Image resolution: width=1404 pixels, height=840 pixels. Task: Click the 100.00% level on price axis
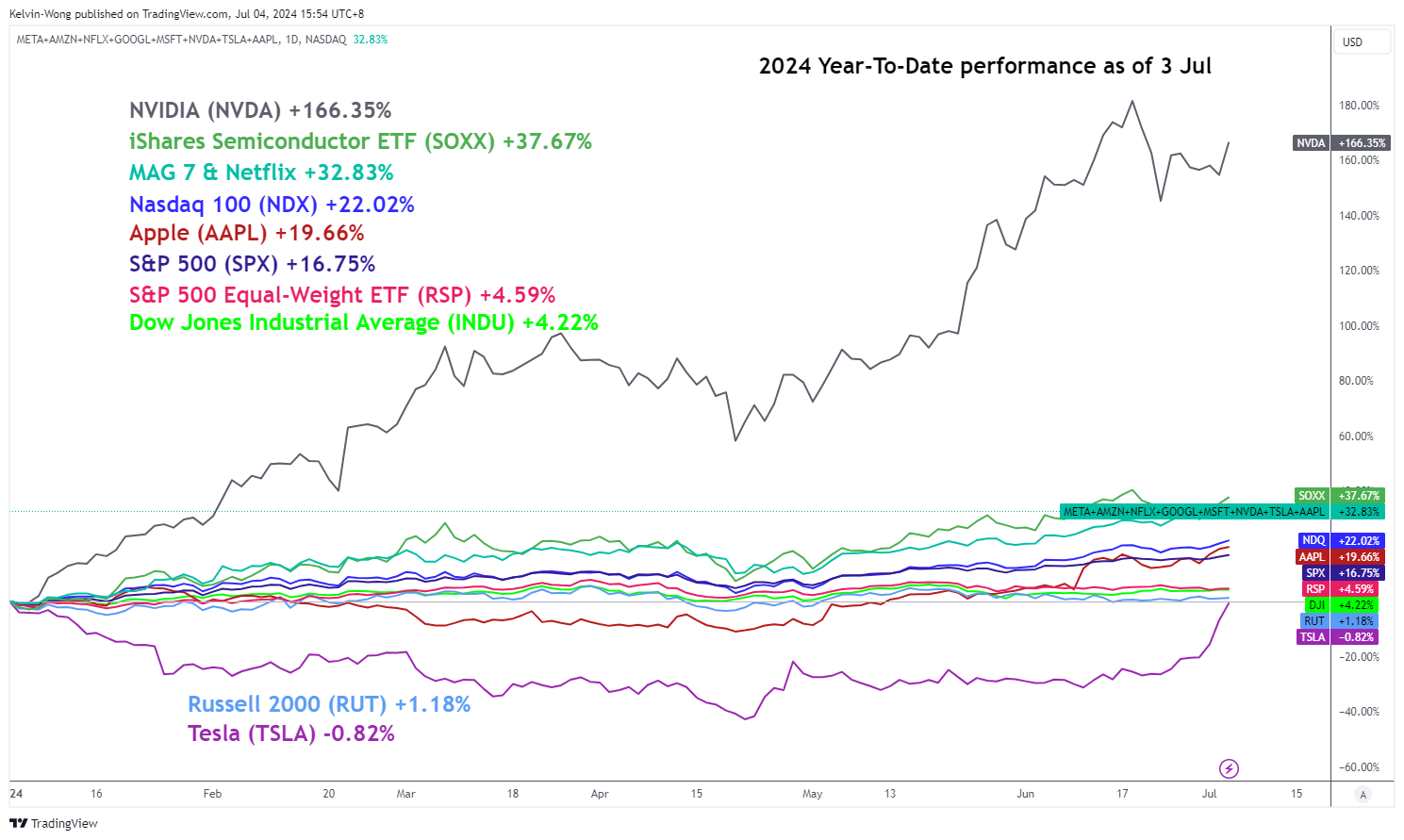(x=1359, y=326)
